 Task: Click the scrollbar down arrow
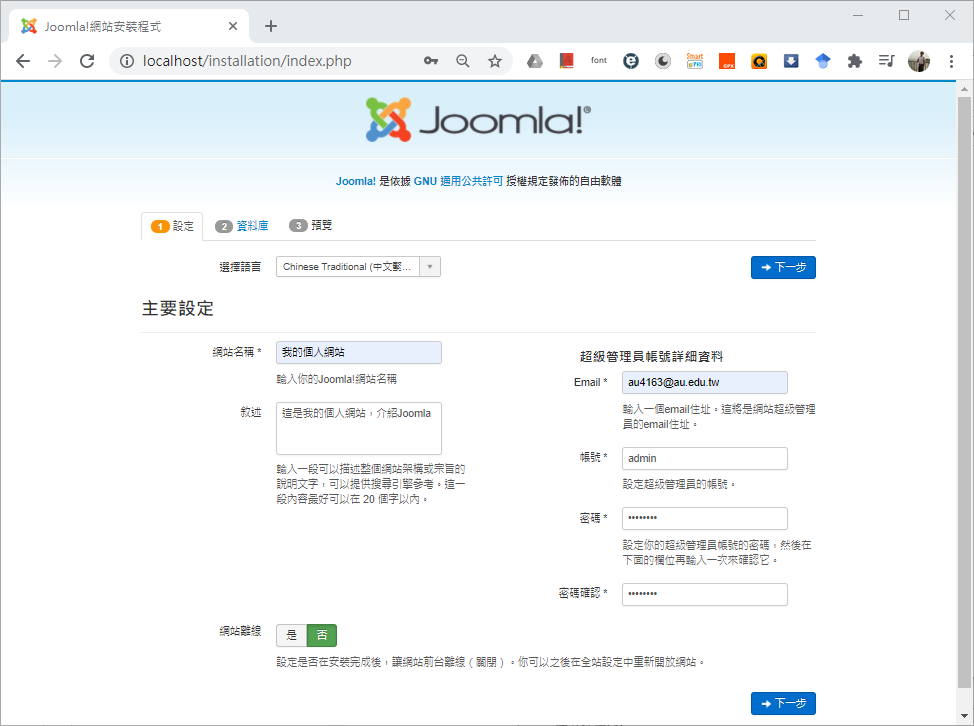pos(964,715)
